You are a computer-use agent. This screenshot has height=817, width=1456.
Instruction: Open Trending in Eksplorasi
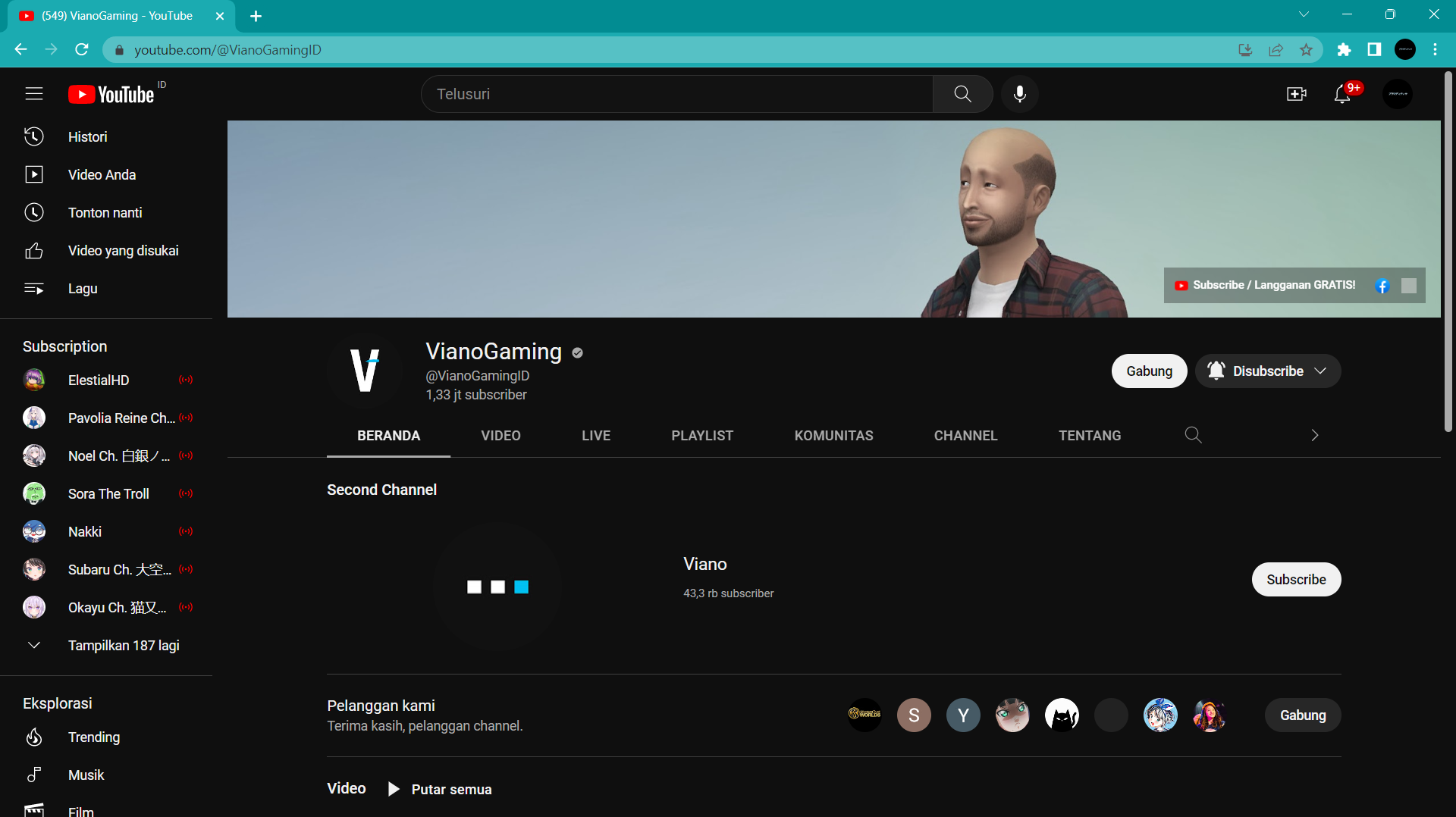pos(106,737)
